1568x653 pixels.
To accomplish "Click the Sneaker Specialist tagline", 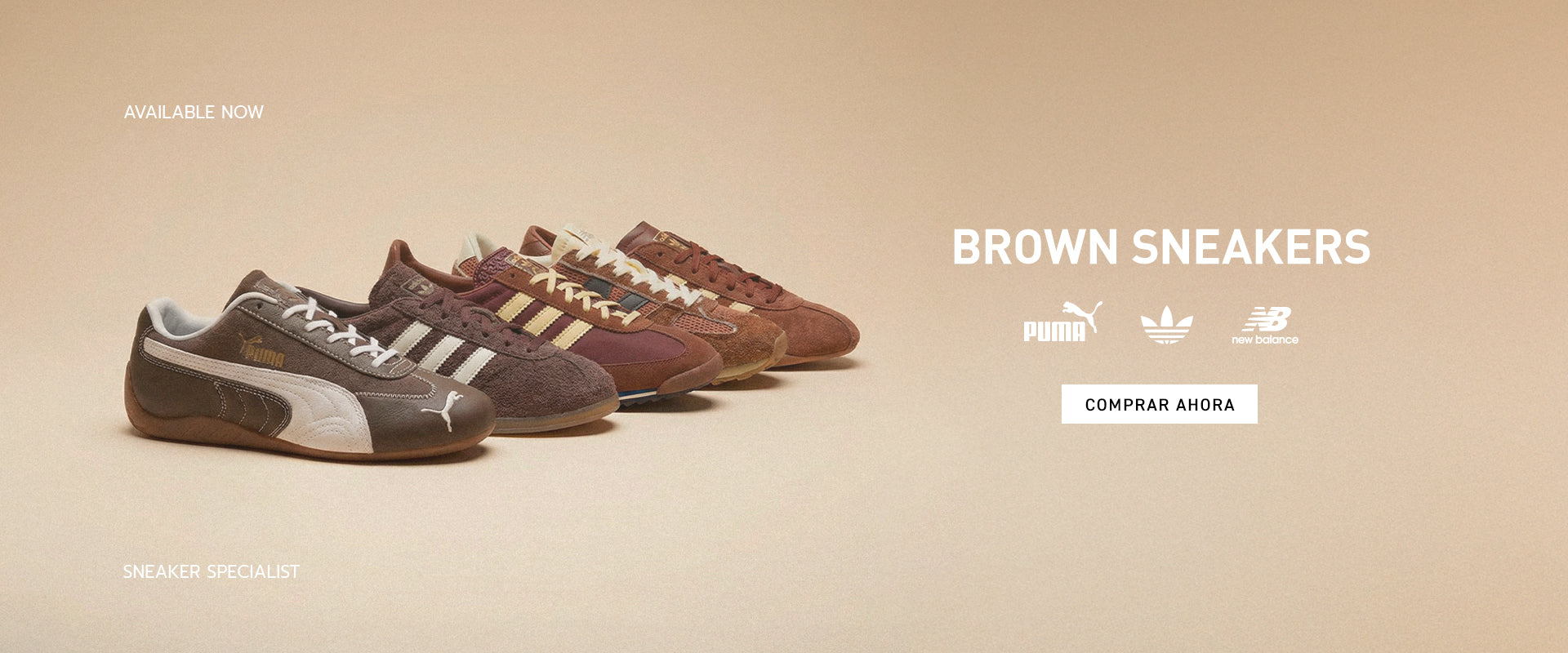I will coord(211,571).
